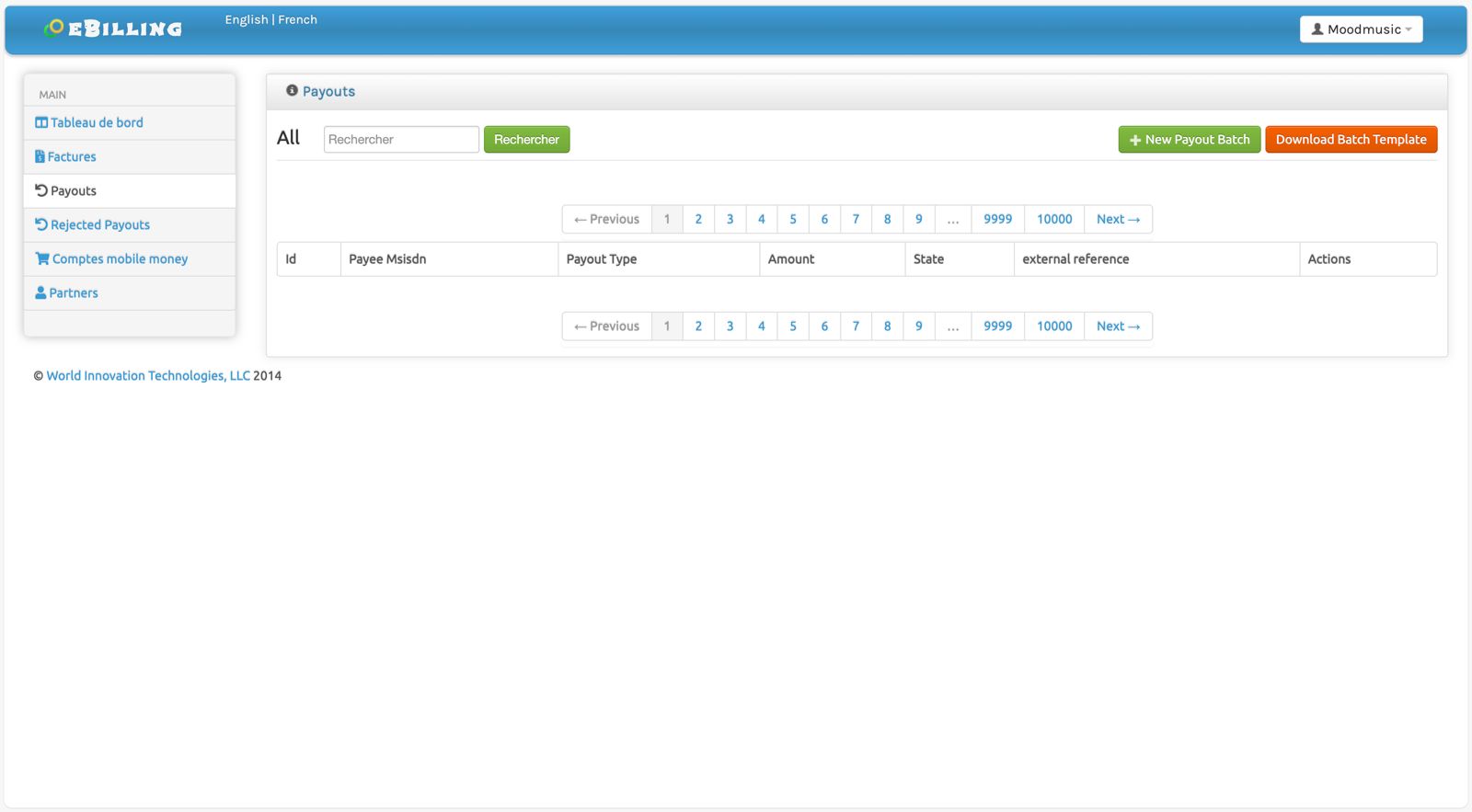Click the Rejected Payouts icon

tap(41, 224)
